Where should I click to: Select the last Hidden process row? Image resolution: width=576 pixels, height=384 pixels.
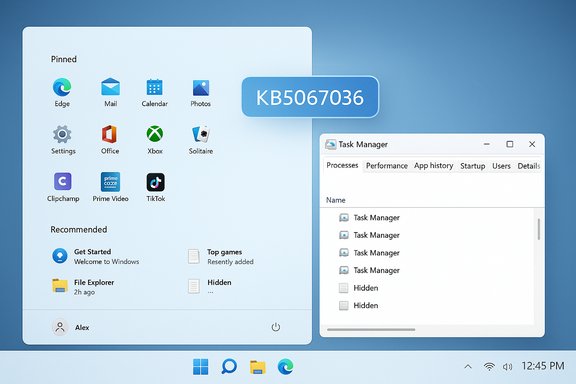point(428,305)
